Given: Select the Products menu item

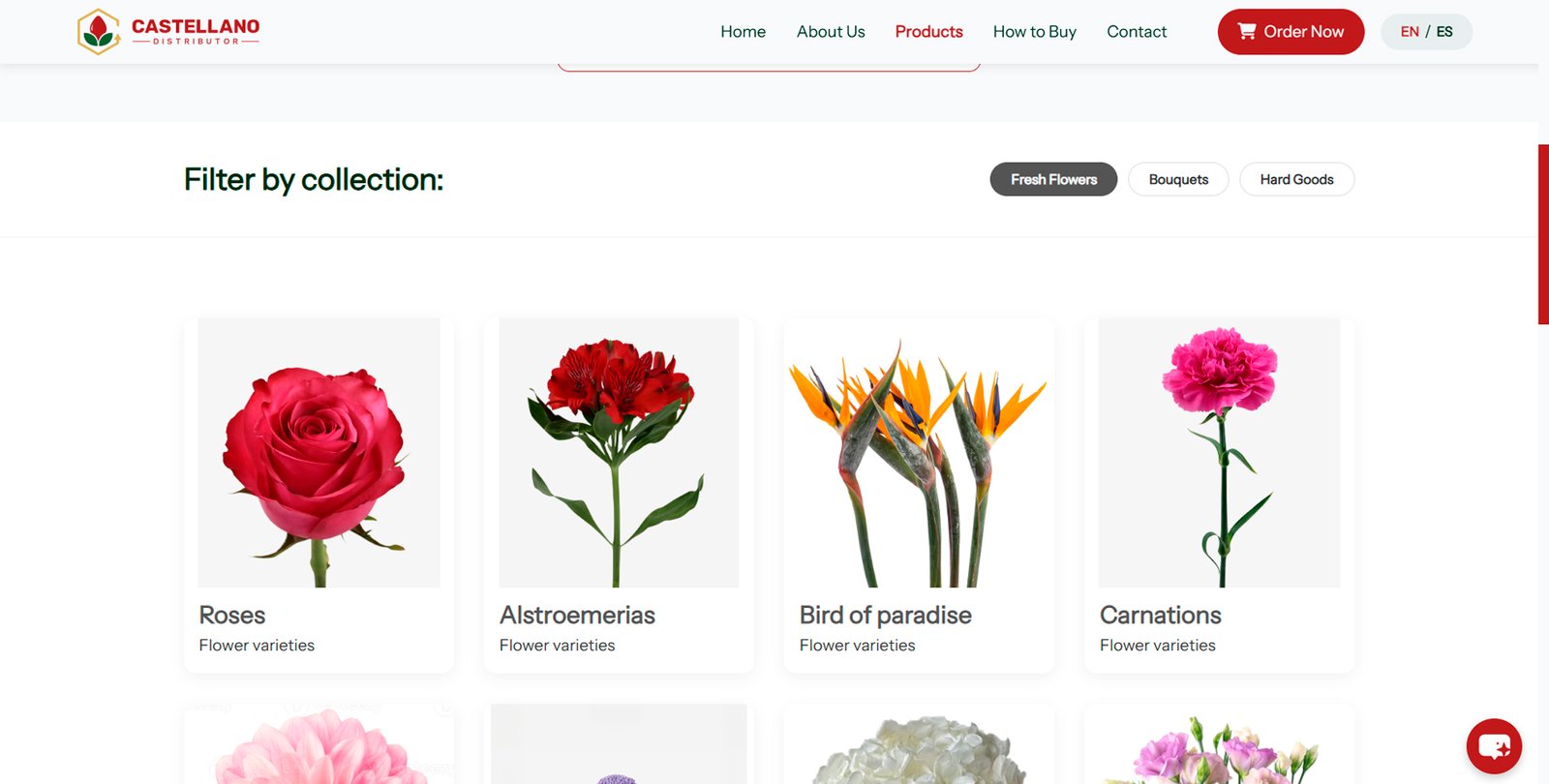Looking at the screenshot, I should tap(928, 32).
